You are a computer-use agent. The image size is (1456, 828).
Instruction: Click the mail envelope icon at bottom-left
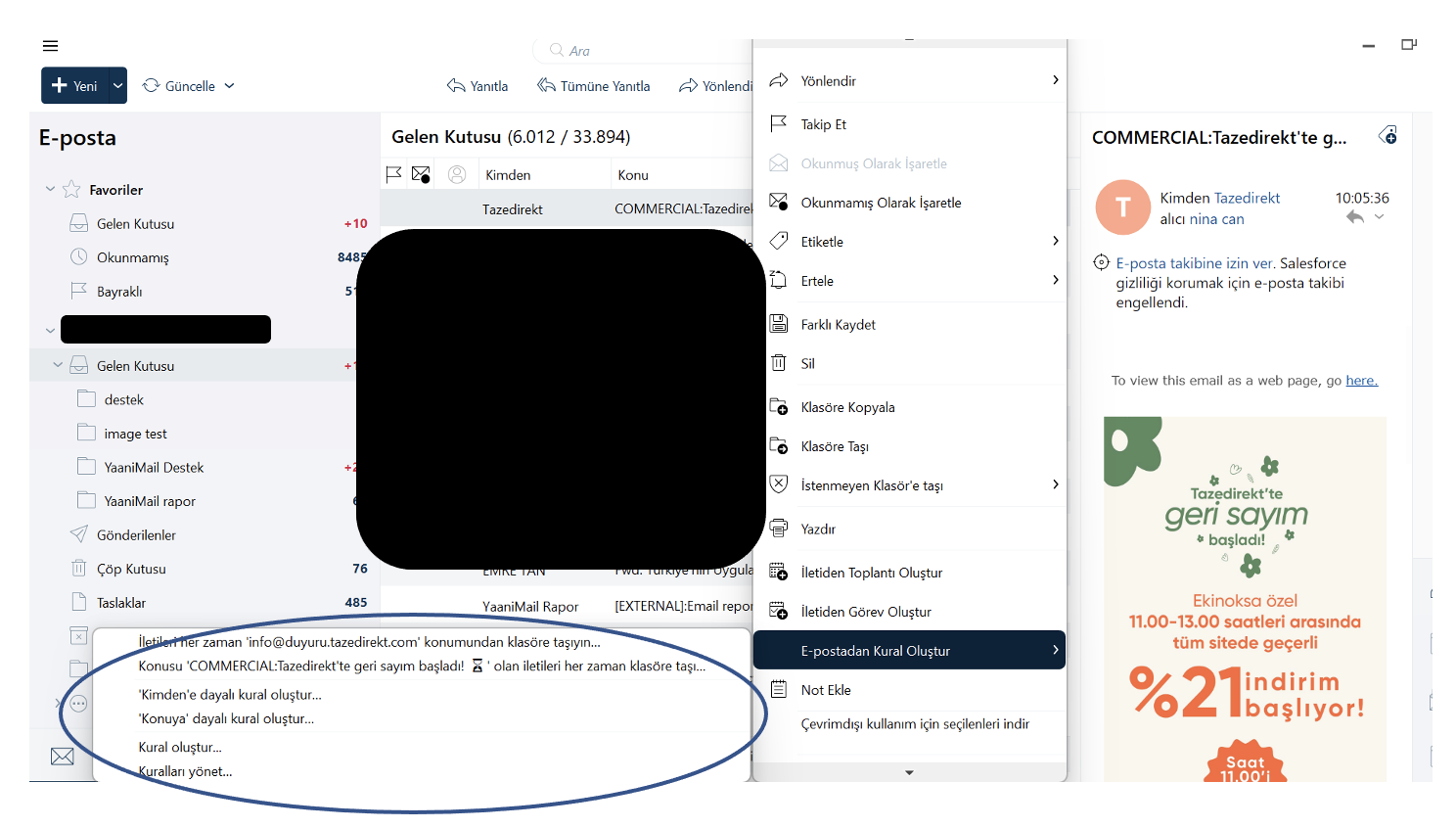coord(63,757)
